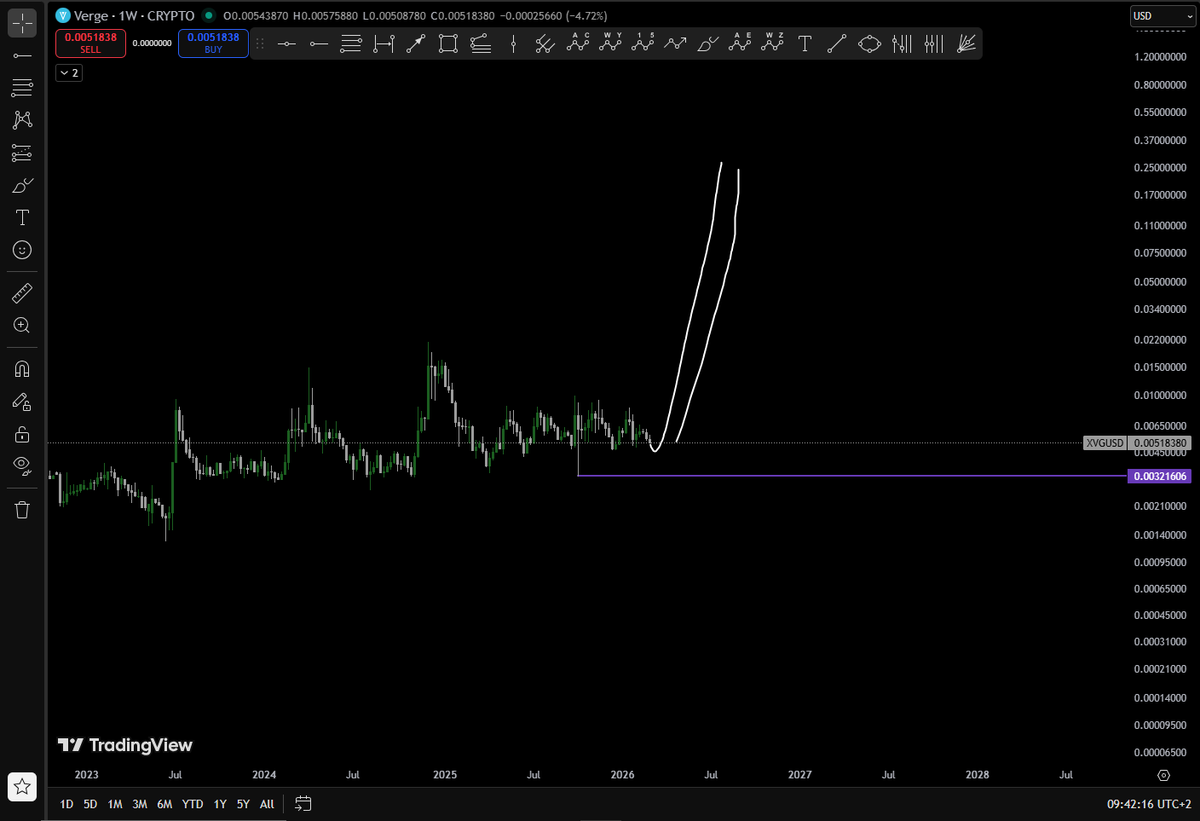The width and height of the screenshot is (1200, 821).
Task: Set the time range to 1Y
Action: tap(220, 804)
